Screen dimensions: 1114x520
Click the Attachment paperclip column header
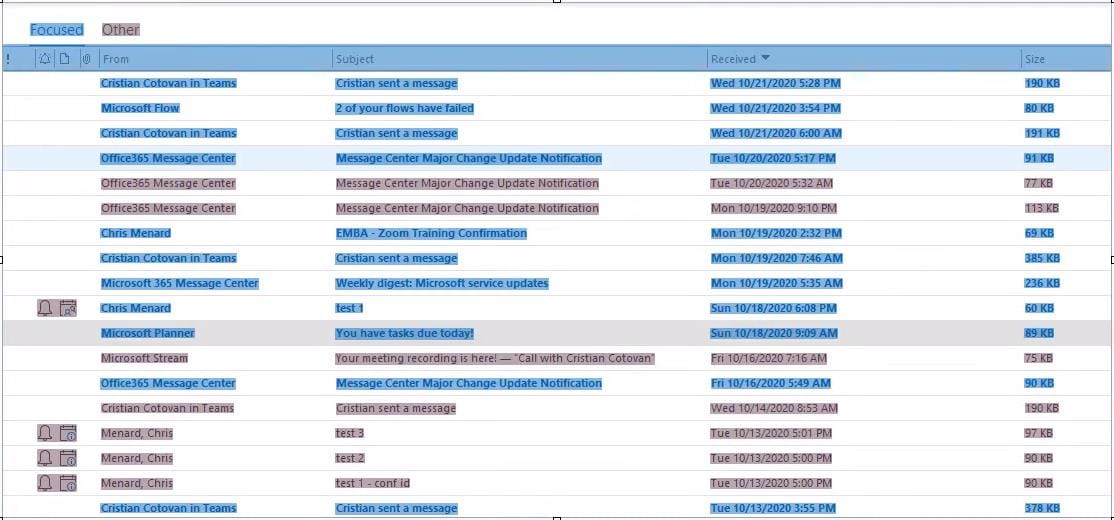pos(86,59)
